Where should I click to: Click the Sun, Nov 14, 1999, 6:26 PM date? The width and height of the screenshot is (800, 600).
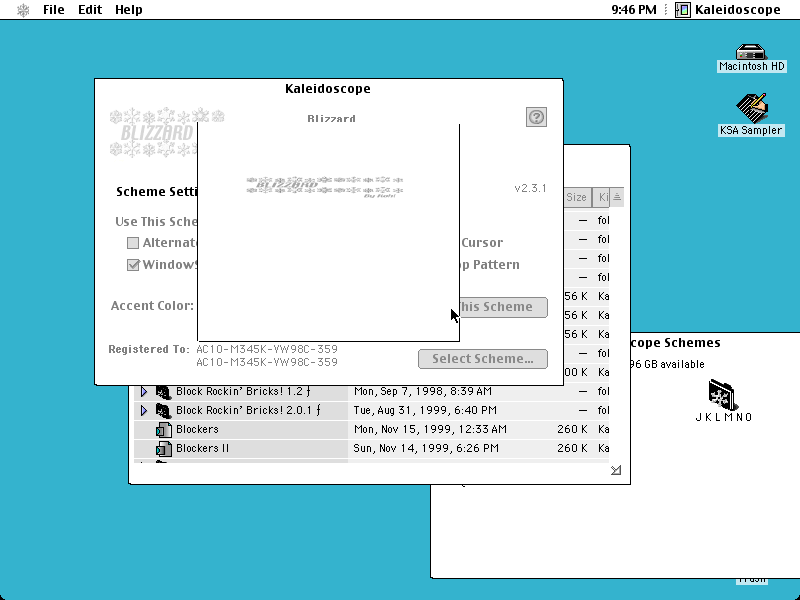(x=426, y=448)
